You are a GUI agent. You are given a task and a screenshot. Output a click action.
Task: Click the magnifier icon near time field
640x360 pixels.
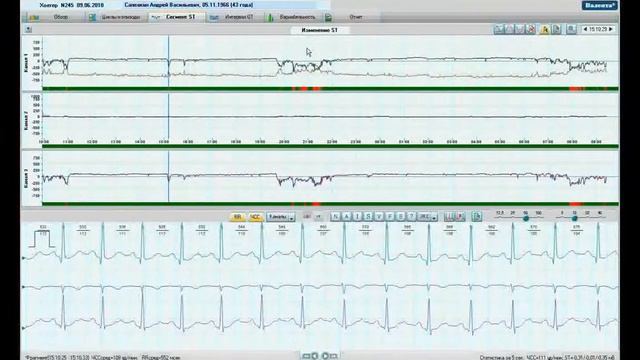tap(571, 29)
